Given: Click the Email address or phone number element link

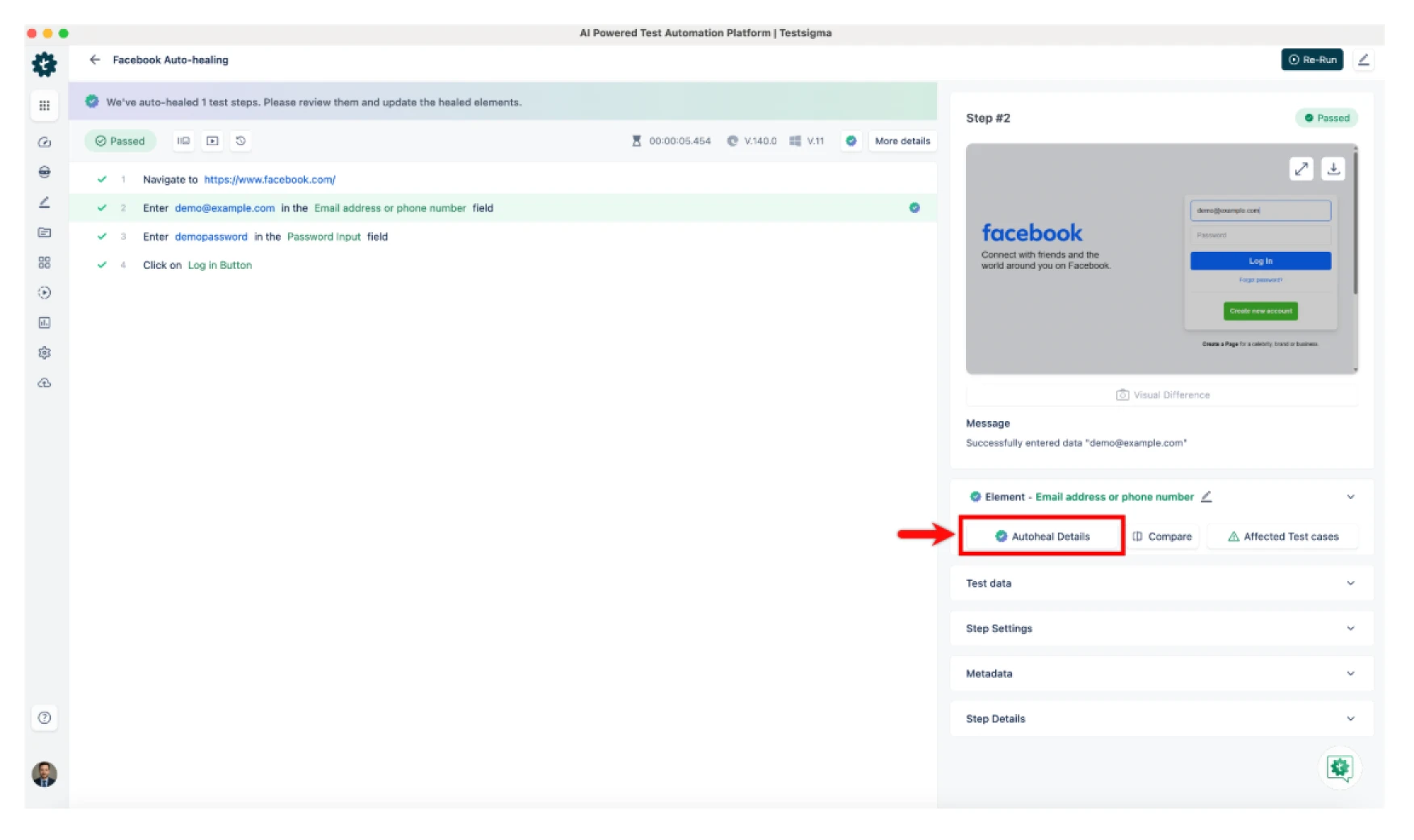Looking at the screenshot, I should 390,208.
